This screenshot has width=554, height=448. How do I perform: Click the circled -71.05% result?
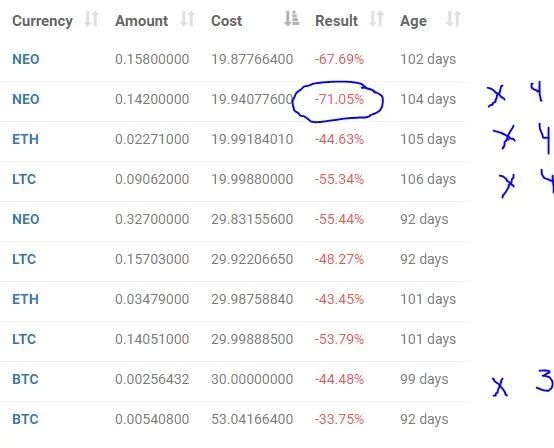pyautogui.click(x=339, y=99)
